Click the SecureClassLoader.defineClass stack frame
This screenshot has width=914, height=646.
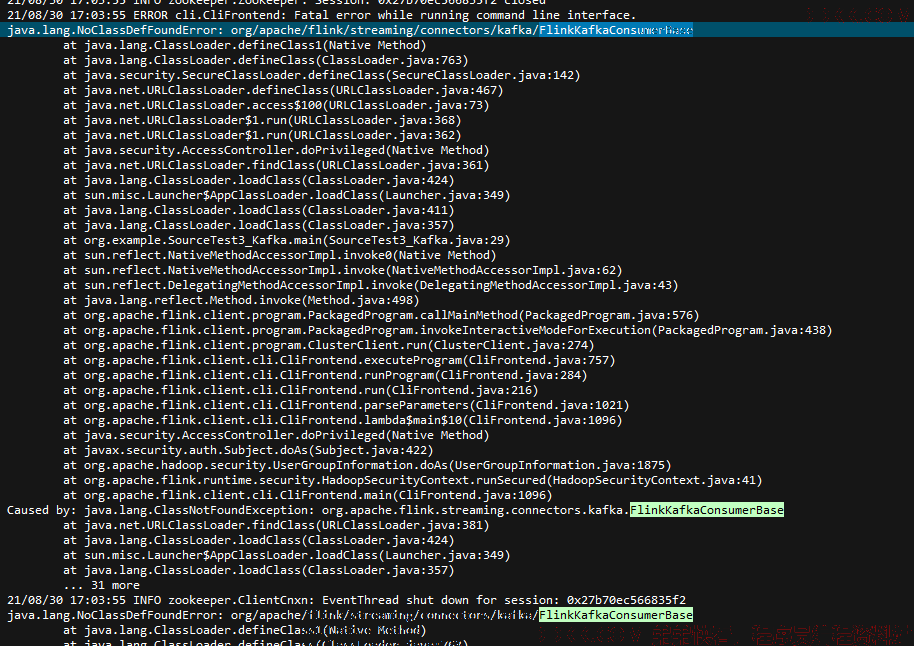321,75
